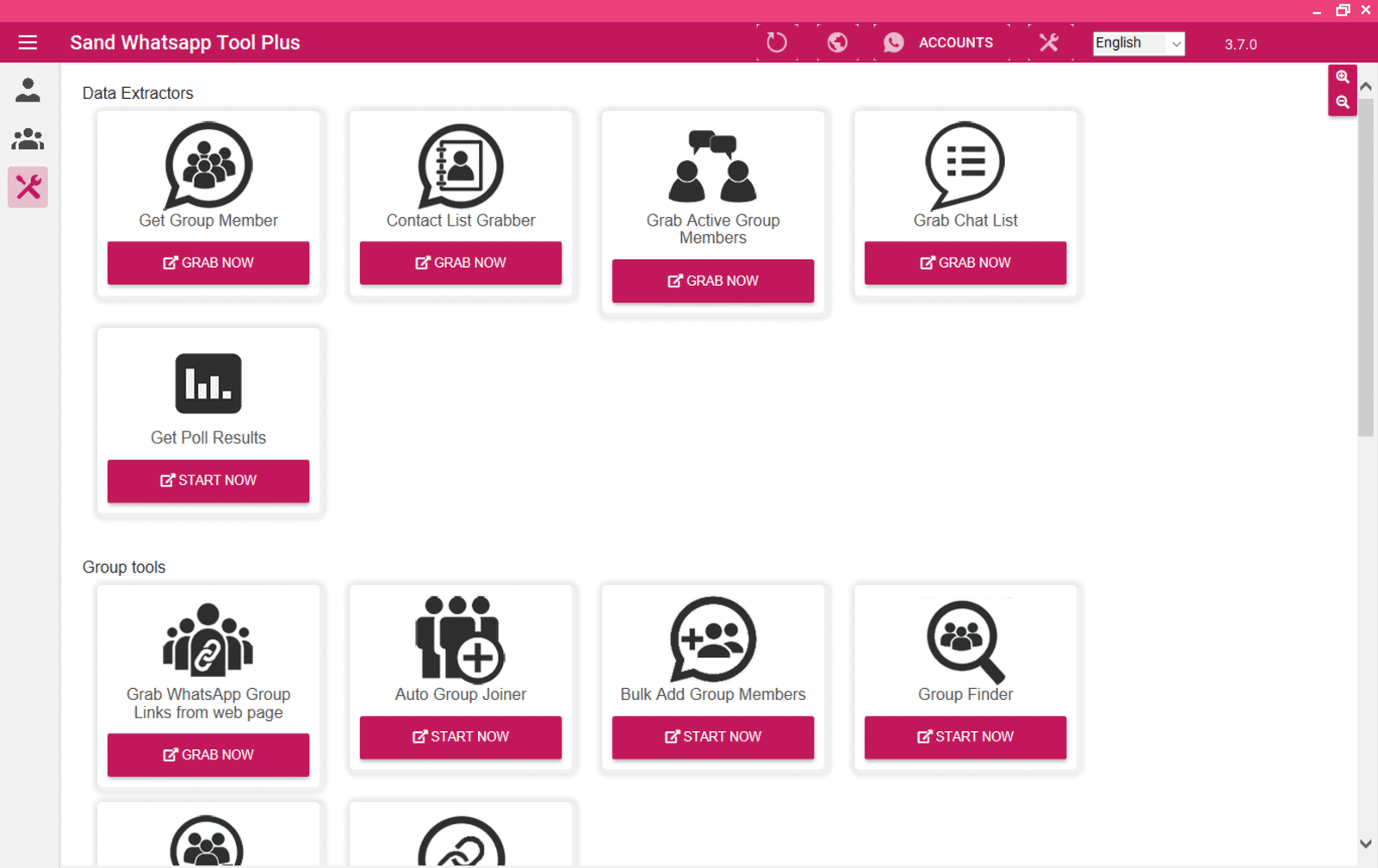Click the zoom in magnifier icon
This screenshot has width=1378, height=868.
coord(1343,77)
